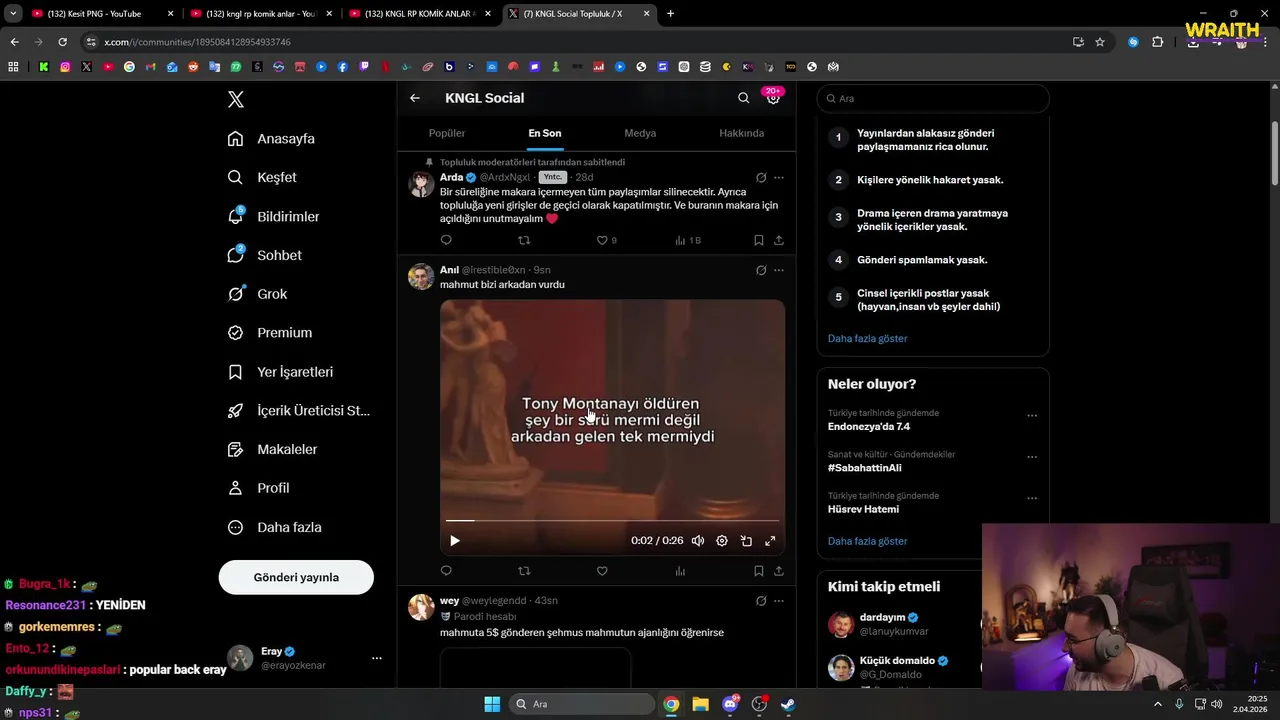
Task: Open Anasayfa from the sidebar
Action: [x=271, y=139]
